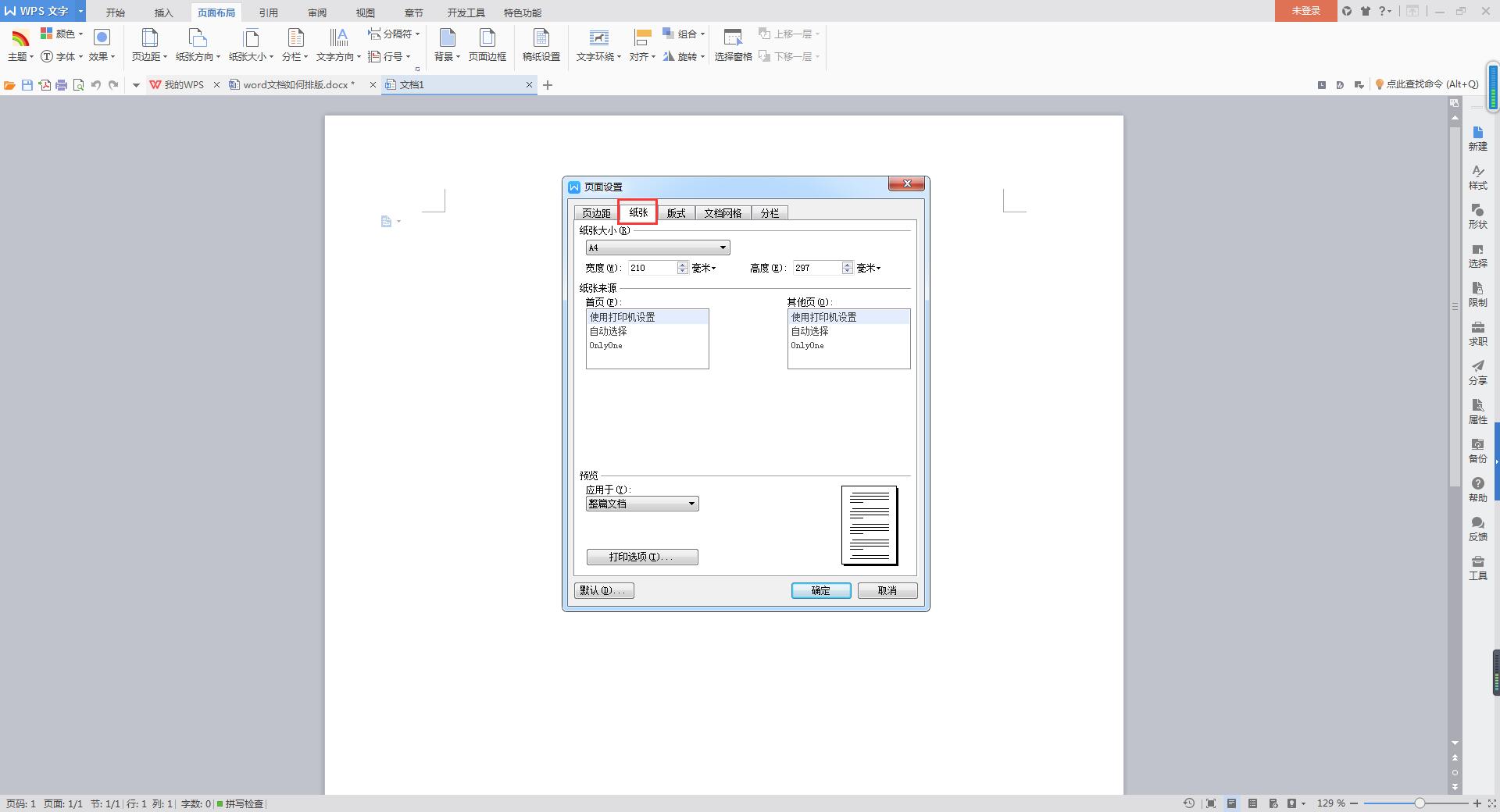1500x812 pixels.
Task: Open the 插入 ribbon tab
Action: click(x=163, y=12)
